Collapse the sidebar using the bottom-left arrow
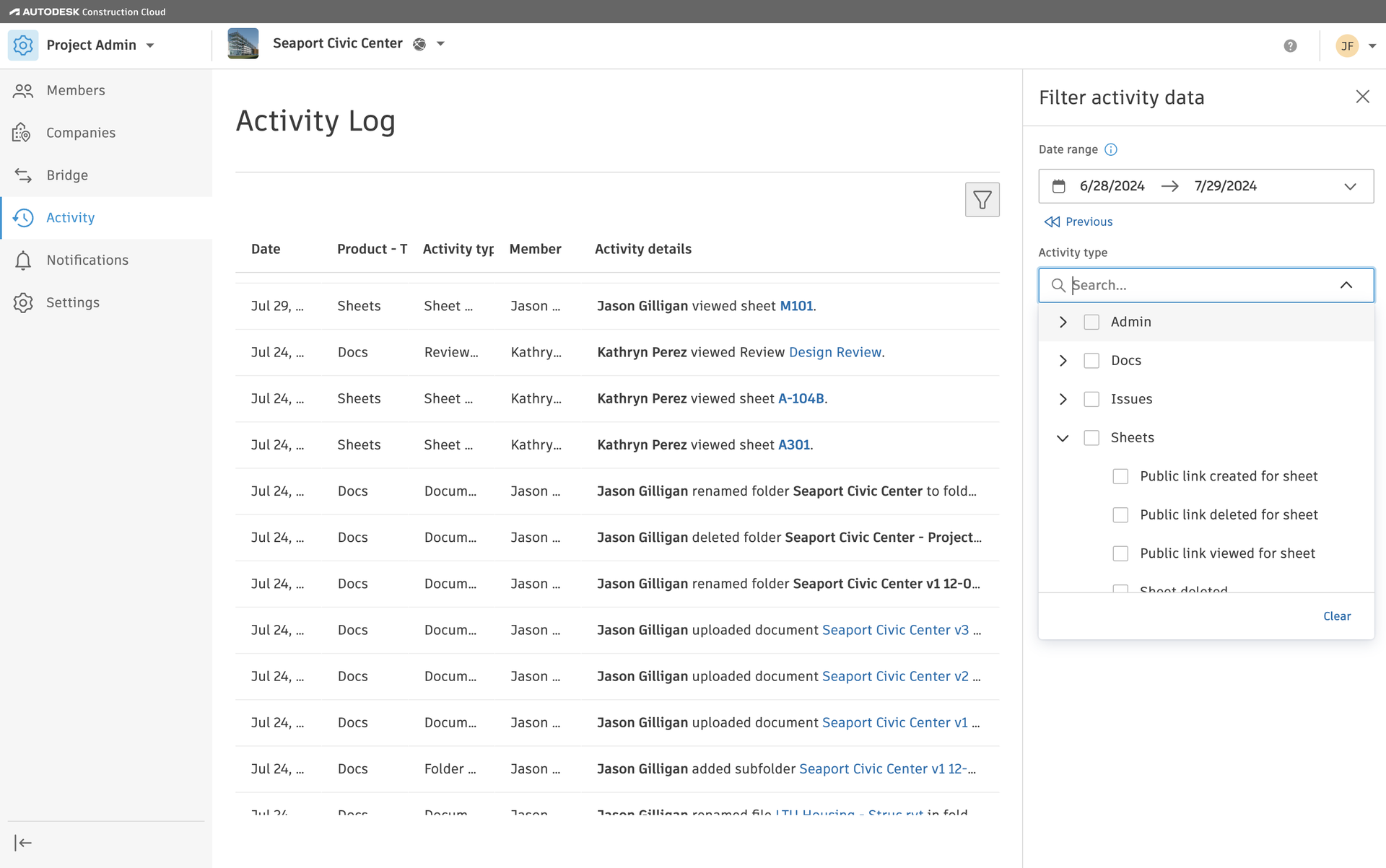The image size is (1386, 868). coord(23,842)
